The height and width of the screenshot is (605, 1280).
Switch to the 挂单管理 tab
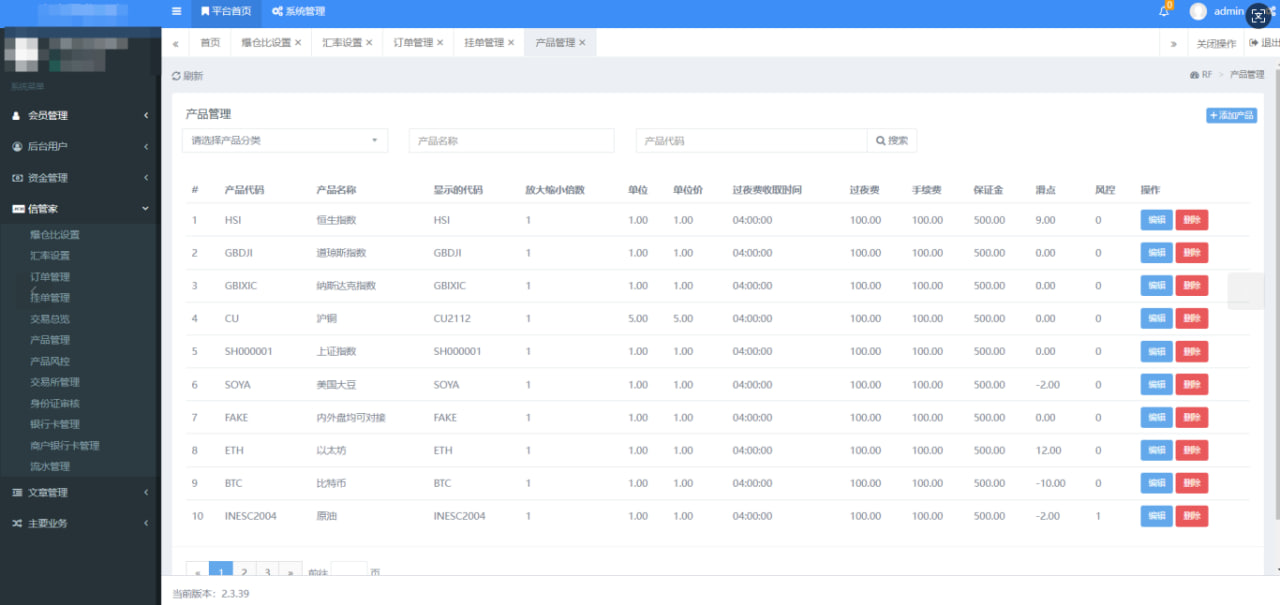(x=484, y=43)
